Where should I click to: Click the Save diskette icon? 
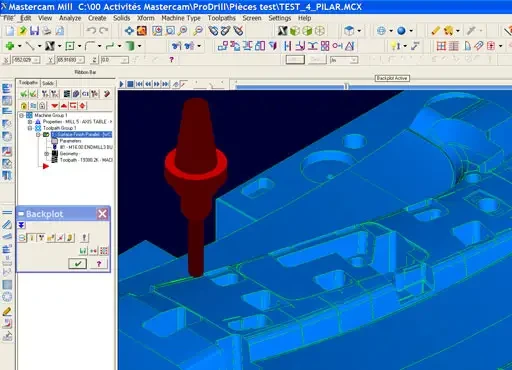point(34,31)
